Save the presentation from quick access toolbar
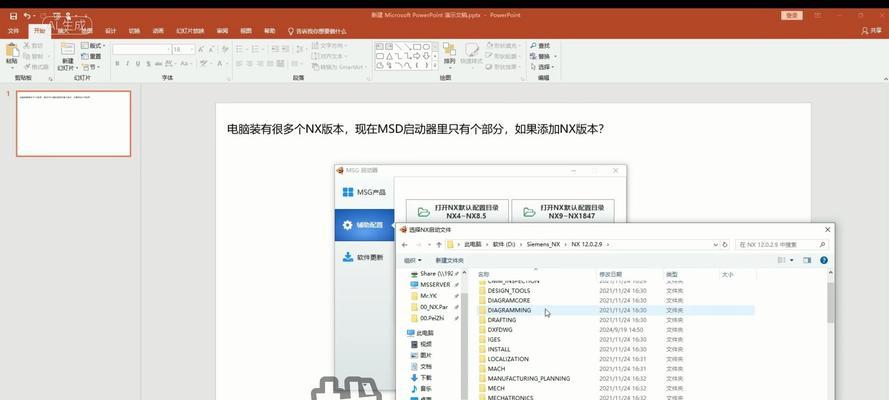 [13, 16]
